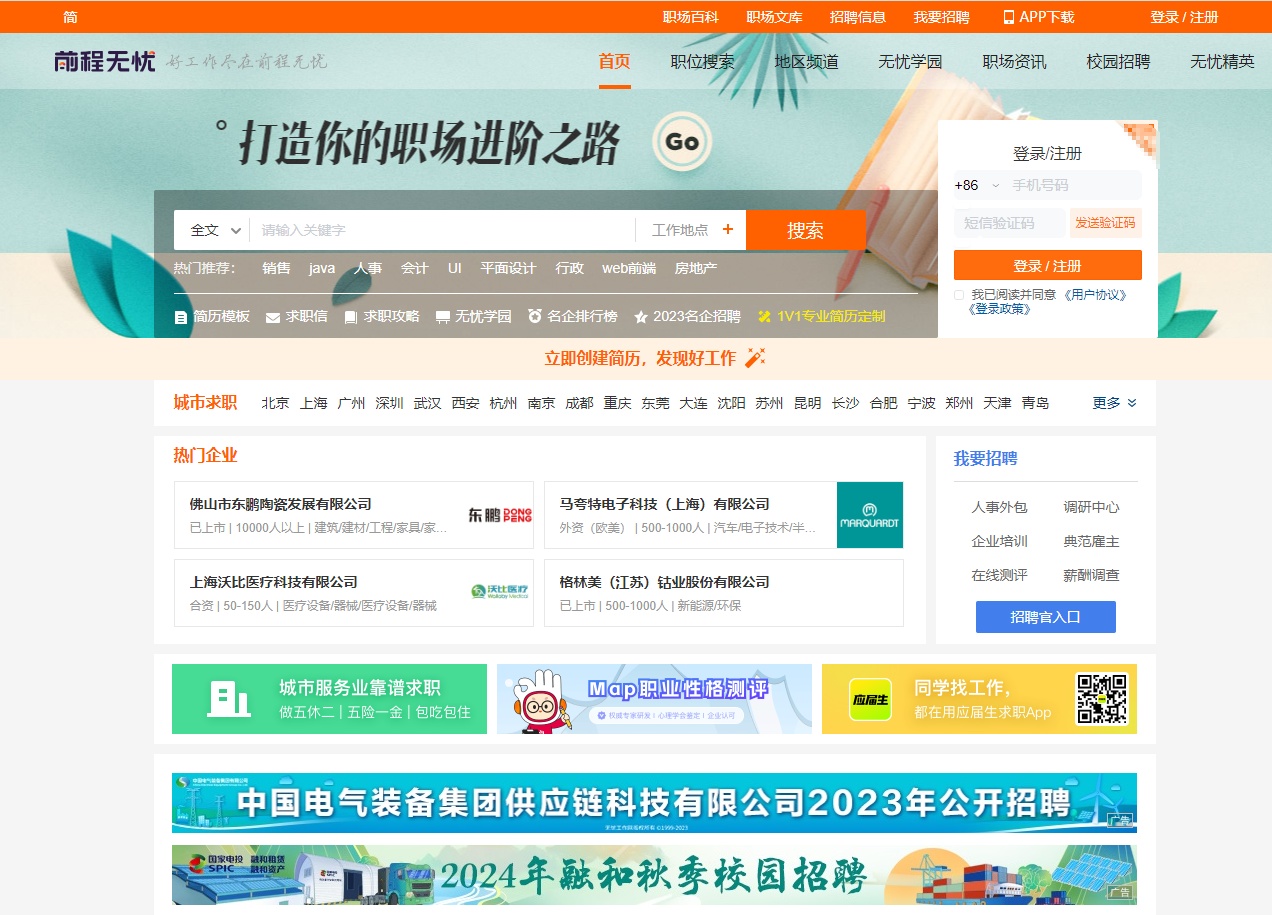Select 深圳 in city job list
Image resolution: width=1272 pixels, height=915 pixels.
390,403
